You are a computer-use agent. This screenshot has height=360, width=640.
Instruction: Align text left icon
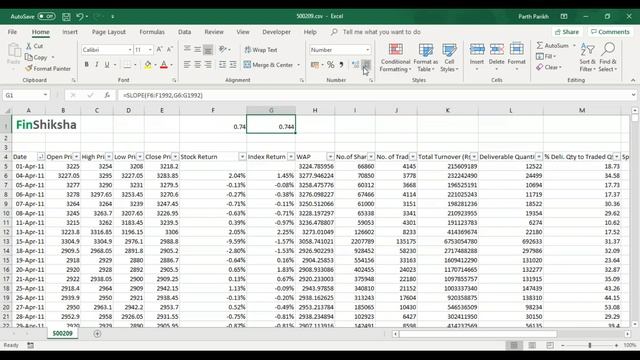coord(187,64)
